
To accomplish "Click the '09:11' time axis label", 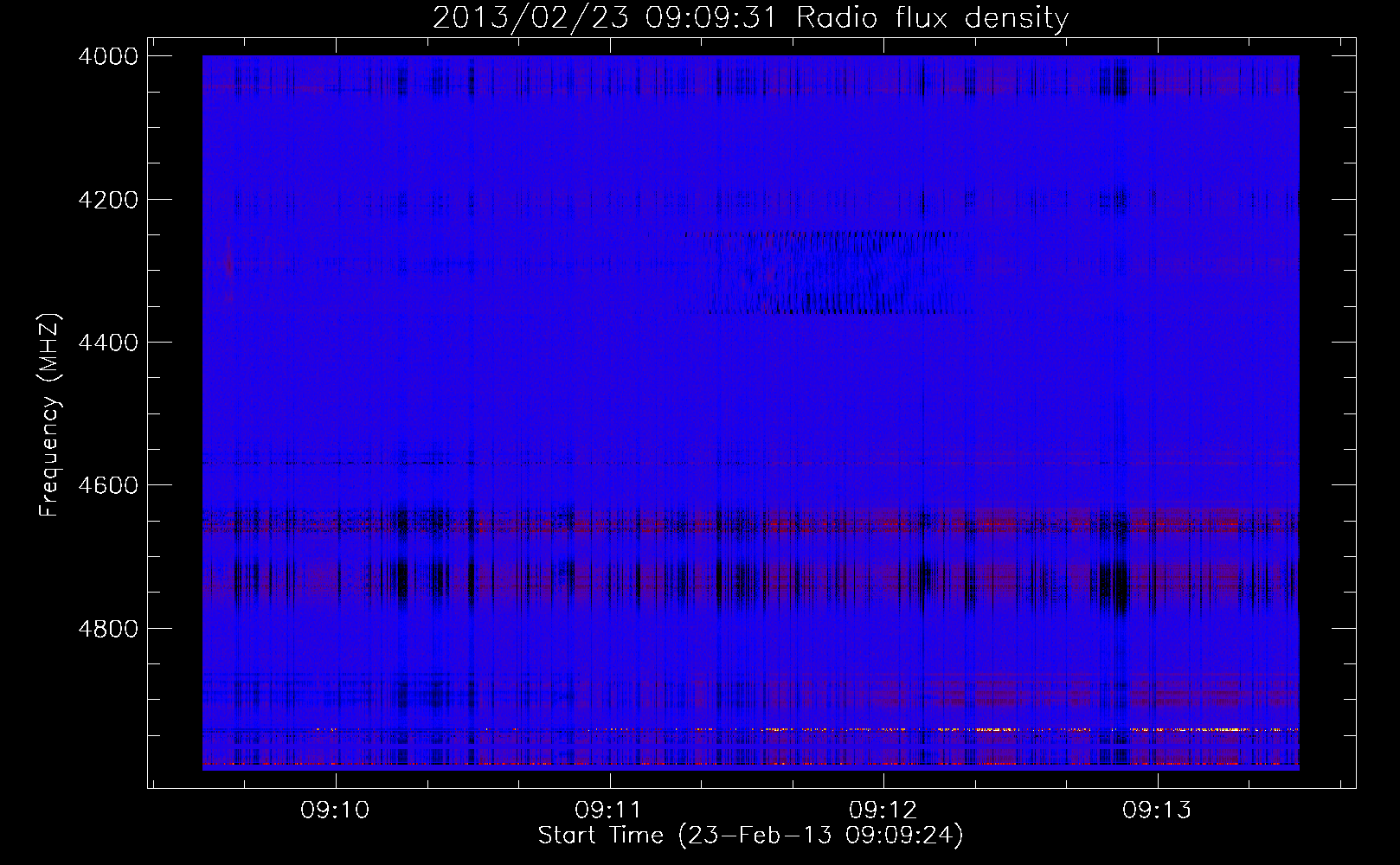I will click(x=608, y=811).
